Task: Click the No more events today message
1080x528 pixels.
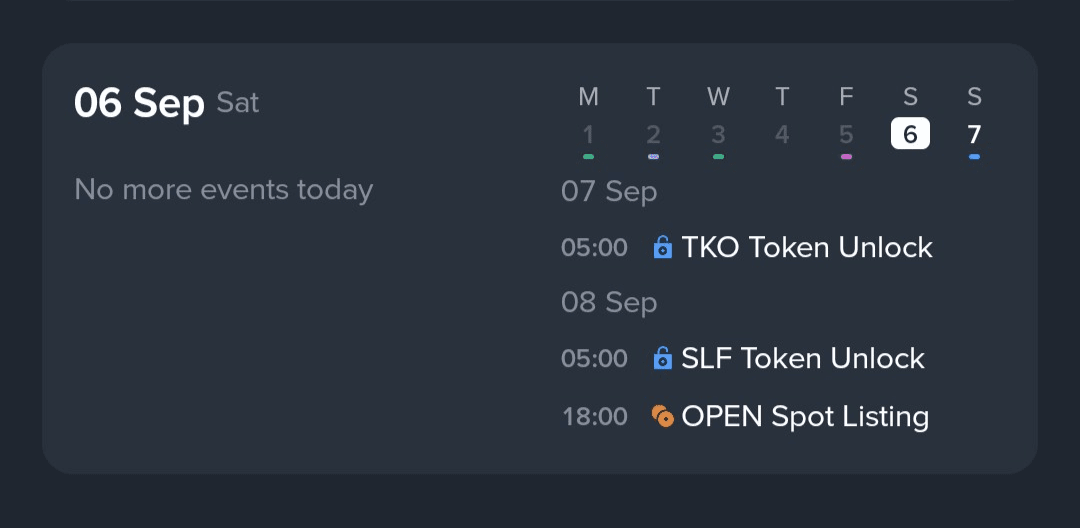Action: 224,189
